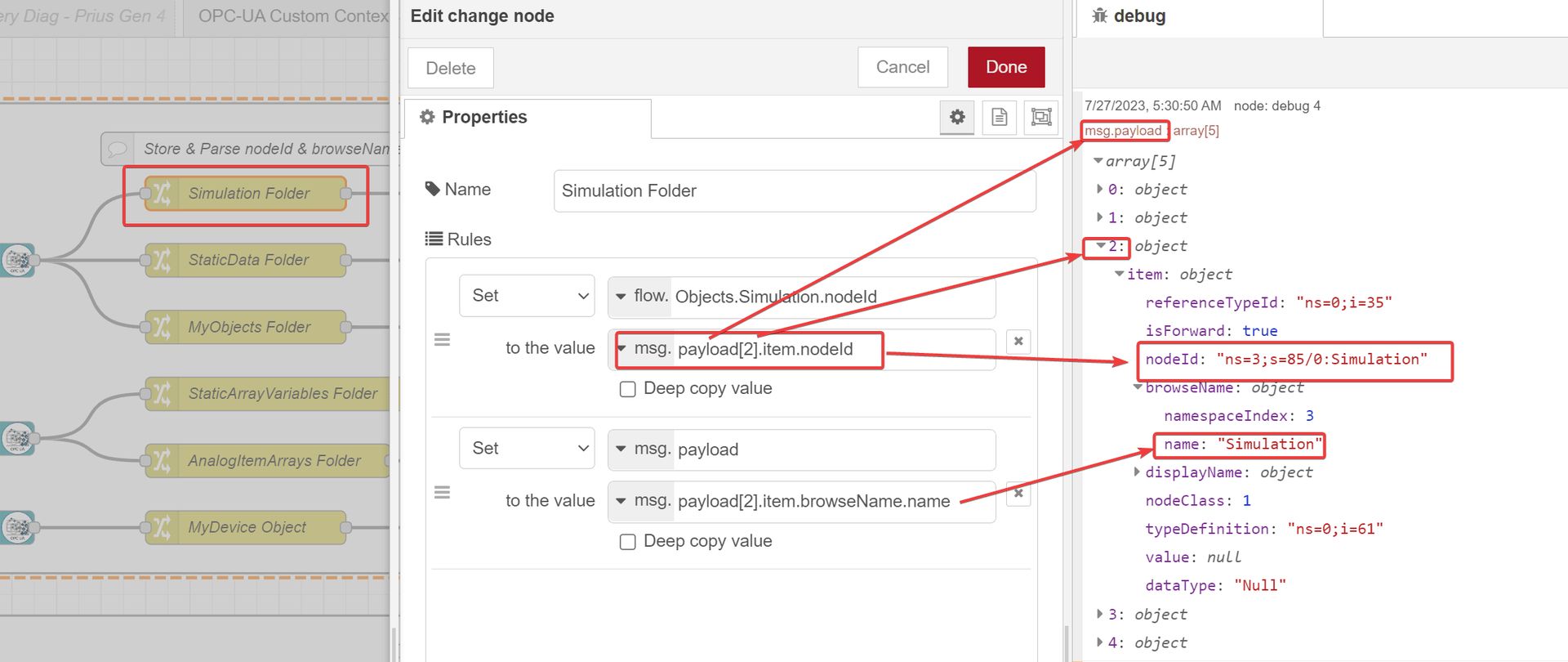
Task: Enable Deep copy value for first rule
Action: tap(627, 389)
